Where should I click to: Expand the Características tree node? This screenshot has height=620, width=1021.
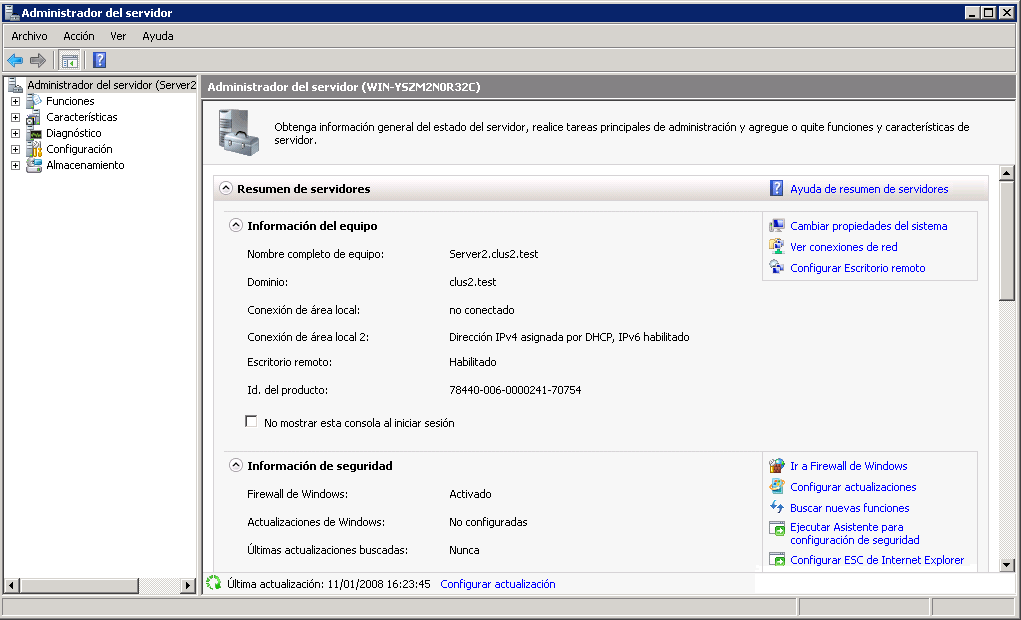[15, 117]
